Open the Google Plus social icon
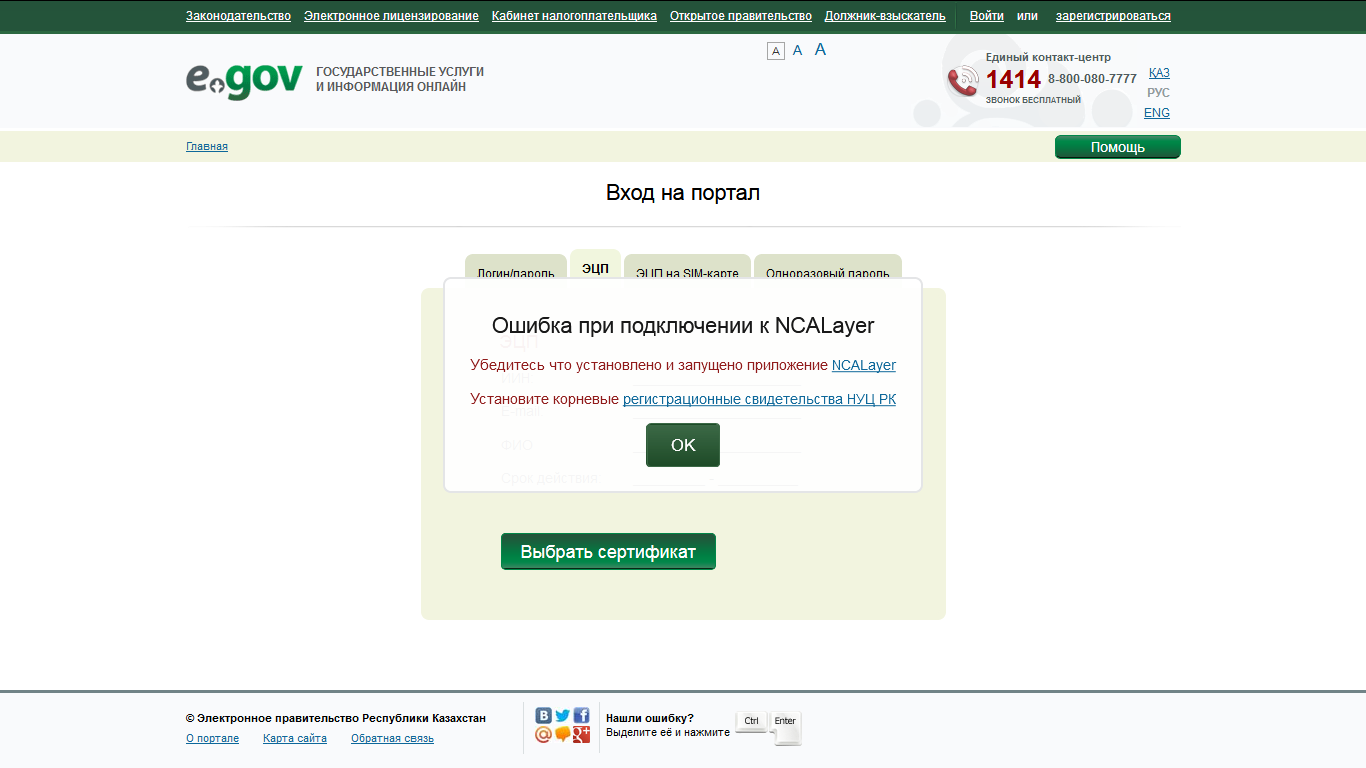This screenshot has height=768, width=1366. click(581, 735)
